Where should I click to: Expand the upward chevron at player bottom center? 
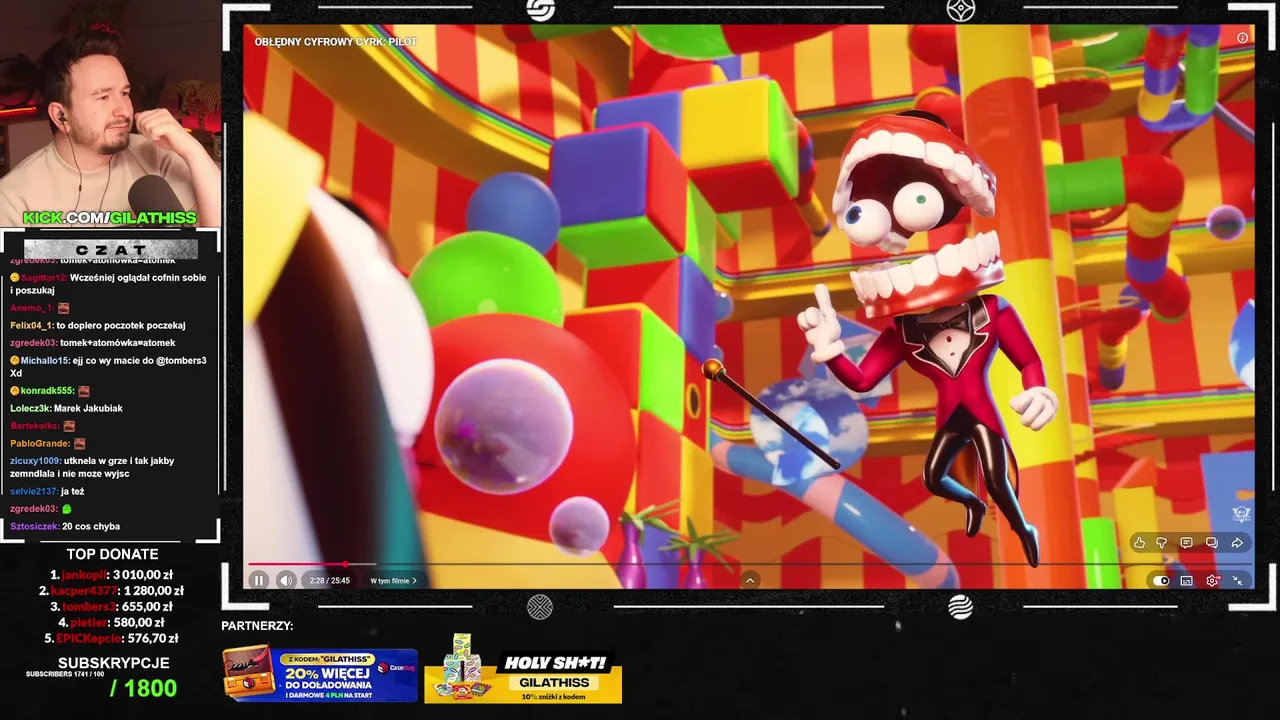coord(750,580)
